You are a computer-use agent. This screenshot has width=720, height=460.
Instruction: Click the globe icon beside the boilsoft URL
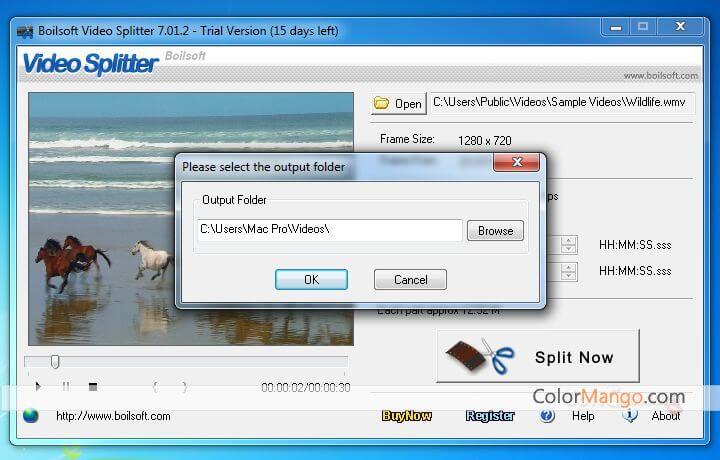click(31, 415)
